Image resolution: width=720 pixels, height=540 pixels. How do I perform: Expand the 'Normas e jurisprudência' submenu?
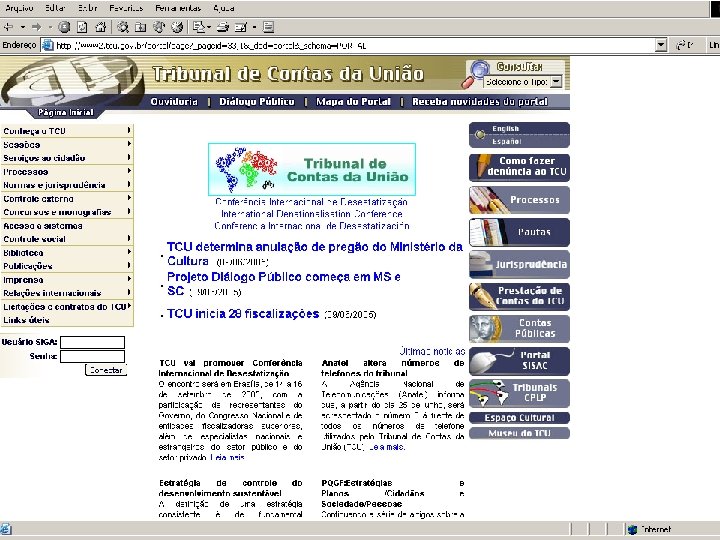coord(129,185)
